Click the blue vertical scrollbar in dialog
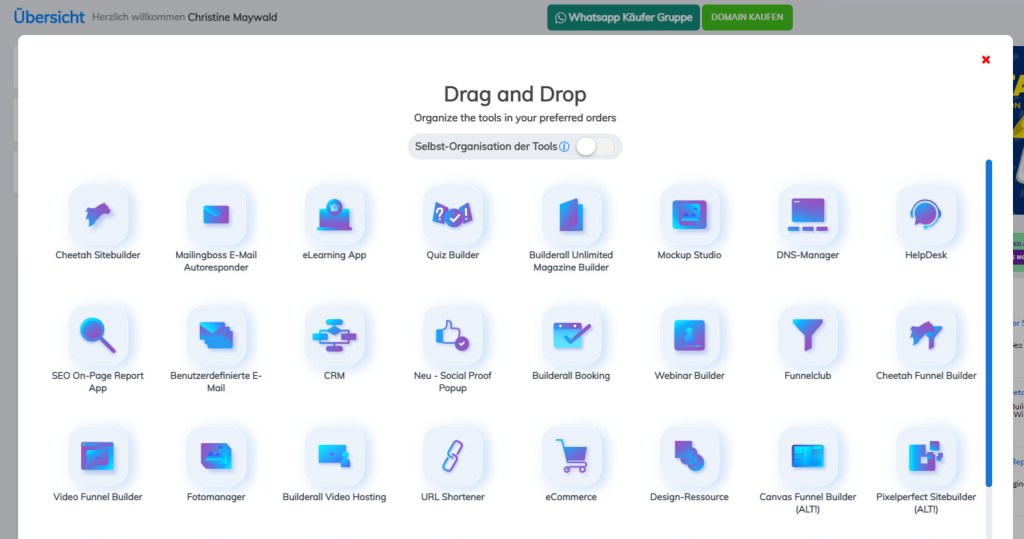The width and height of the screenshot is (1024, 539). [x=989, y=320]
